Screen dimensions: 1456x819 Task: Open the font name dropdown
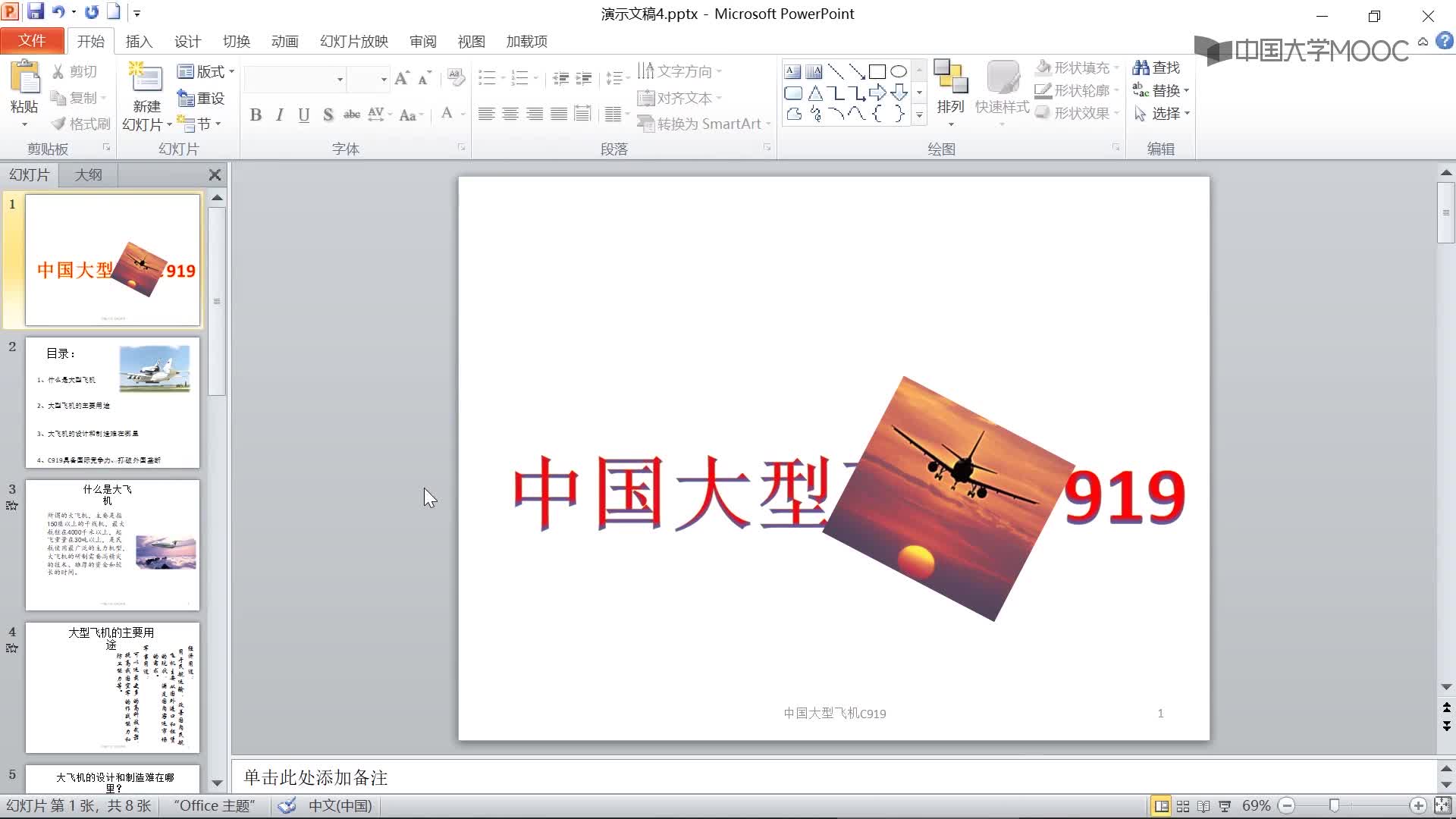point(340,79)
